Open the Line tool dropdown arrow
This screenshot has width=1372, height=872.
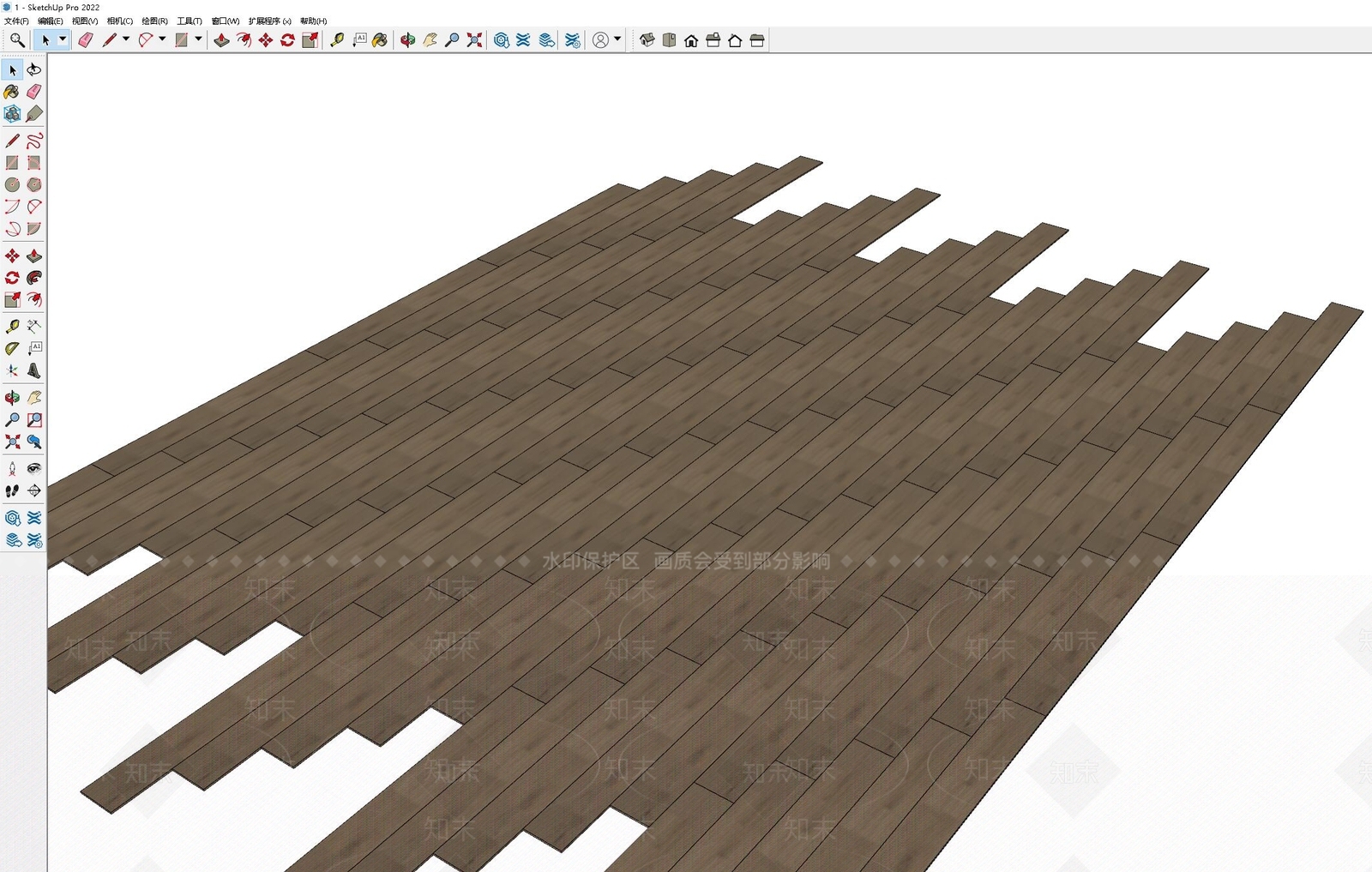pyautogui.click(x=126, y=39)
